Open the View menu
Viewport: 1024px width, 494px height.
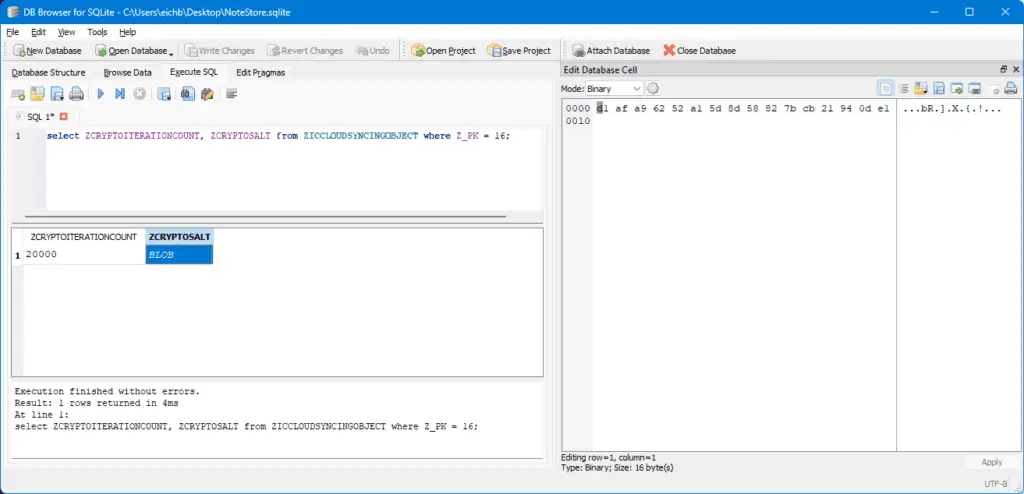66,31
